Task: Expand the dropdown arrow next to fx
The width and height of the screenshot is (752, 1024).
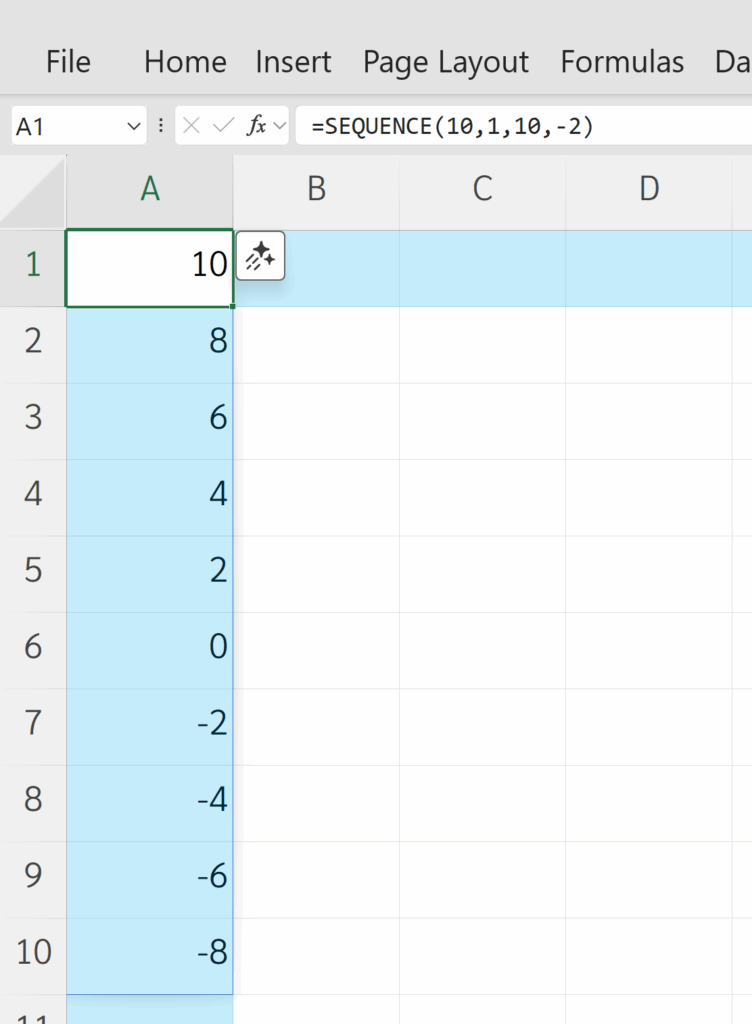Action: click(x=279, y=126)
